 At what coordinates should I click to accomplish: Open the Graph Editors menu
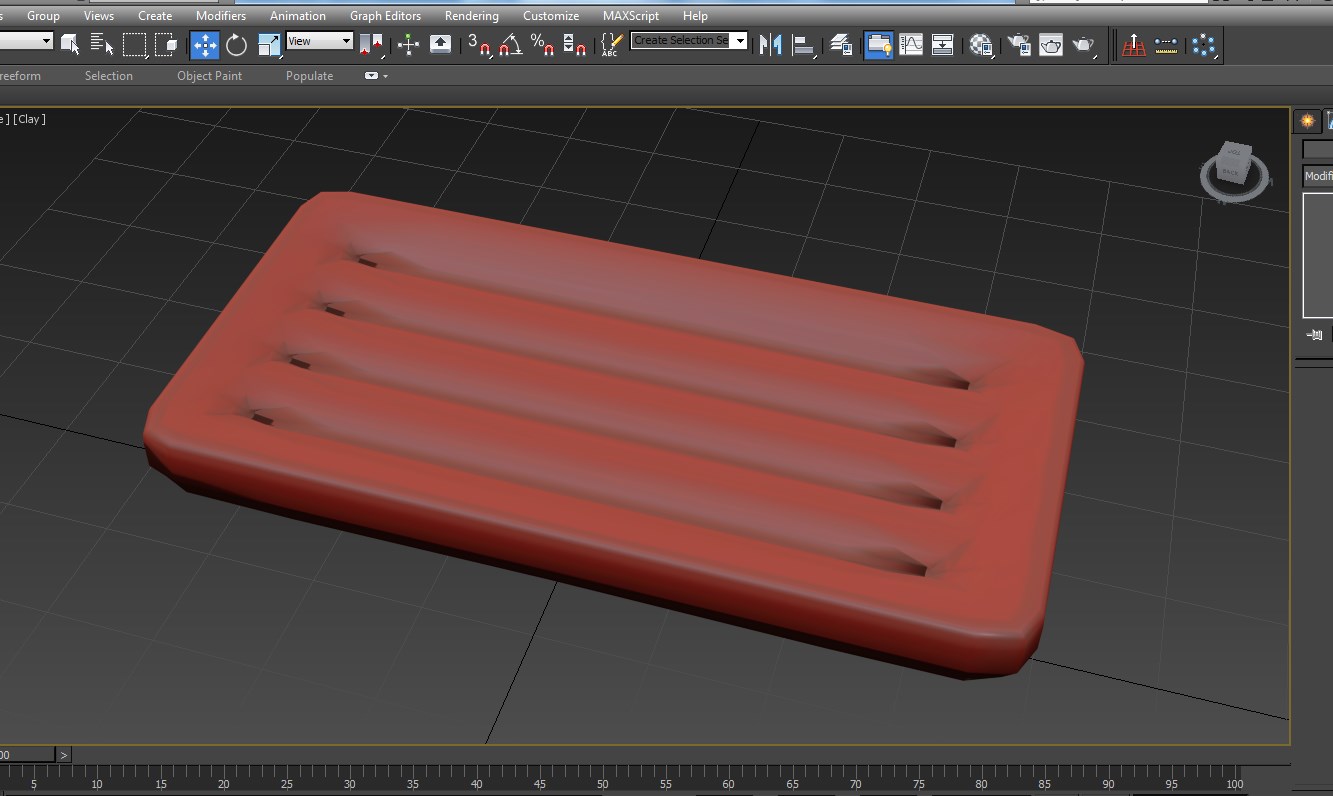coord(385,16)
